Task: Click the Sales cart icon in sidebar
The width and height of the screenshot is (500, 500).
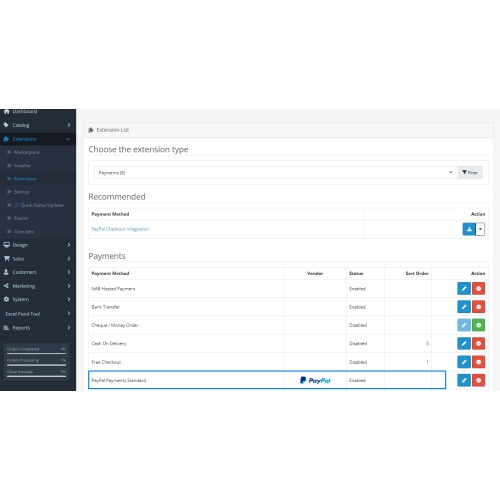Action: (6, 259)
